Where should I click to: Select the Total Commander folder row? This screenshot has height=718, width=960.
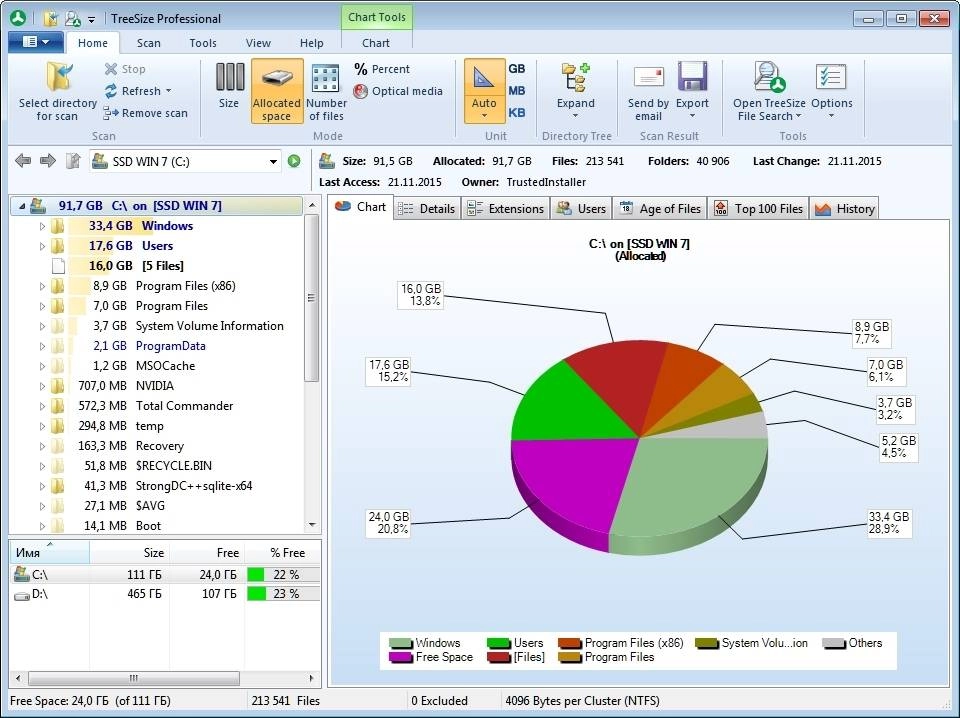point(156,406)
